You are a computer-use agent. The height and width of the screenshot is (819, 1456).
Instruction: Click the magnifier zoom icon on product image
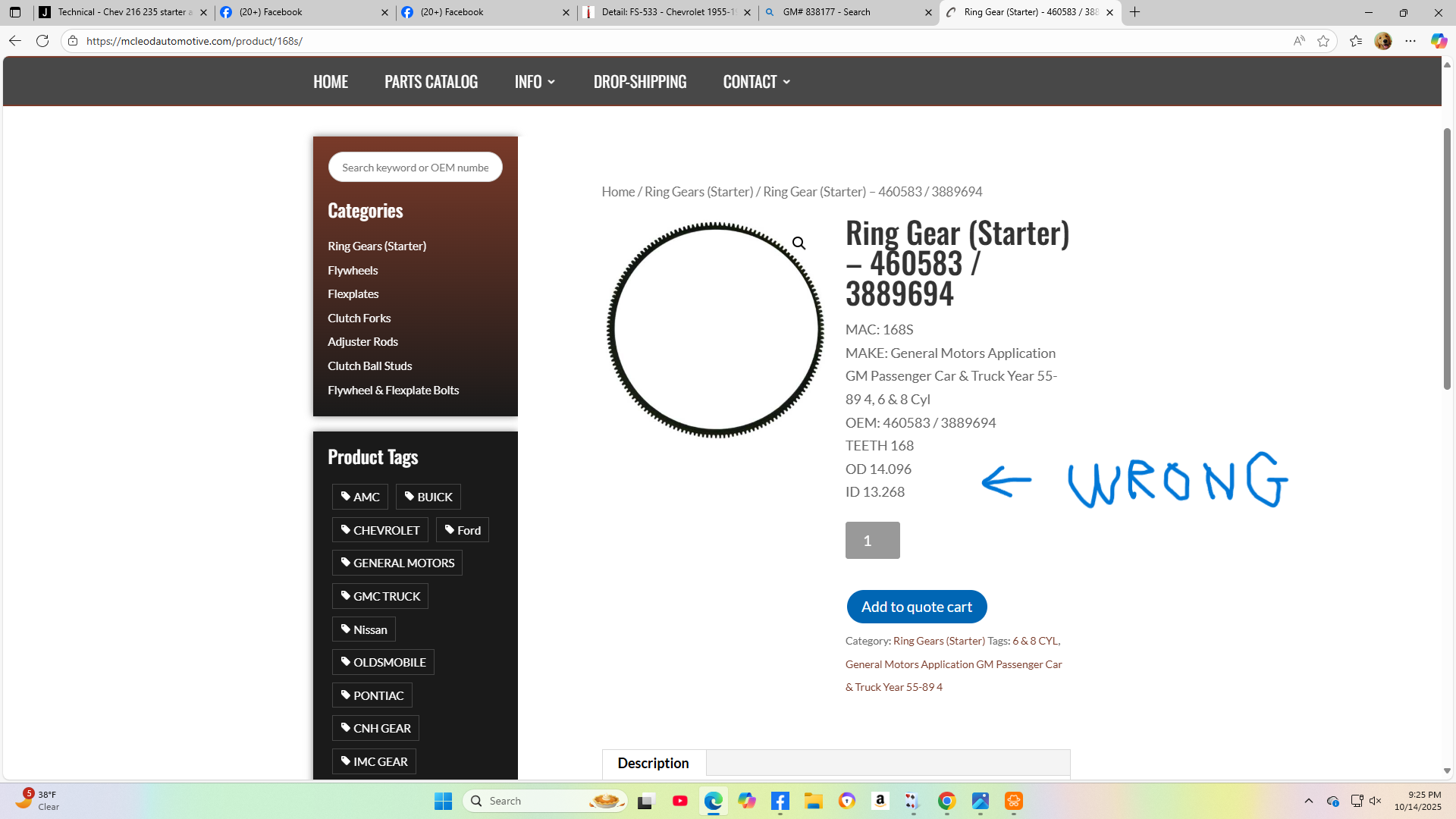click(799, 243)
